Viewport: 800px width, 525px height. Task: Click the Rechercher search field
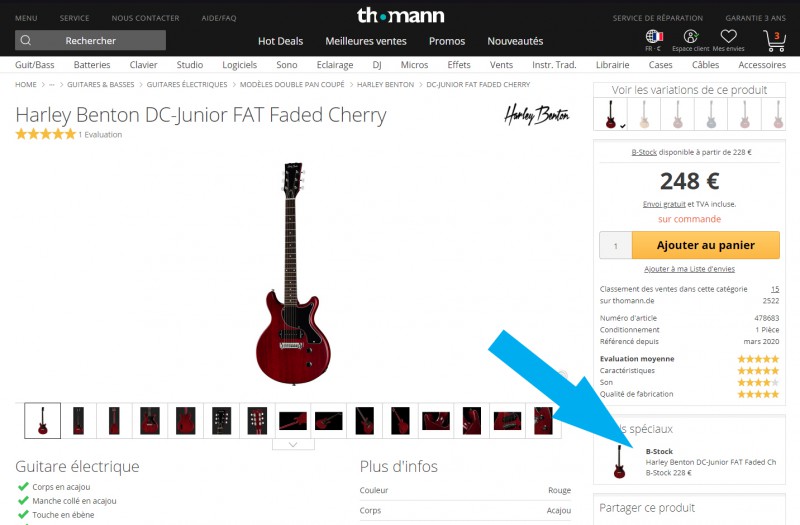tap(90, 40)
